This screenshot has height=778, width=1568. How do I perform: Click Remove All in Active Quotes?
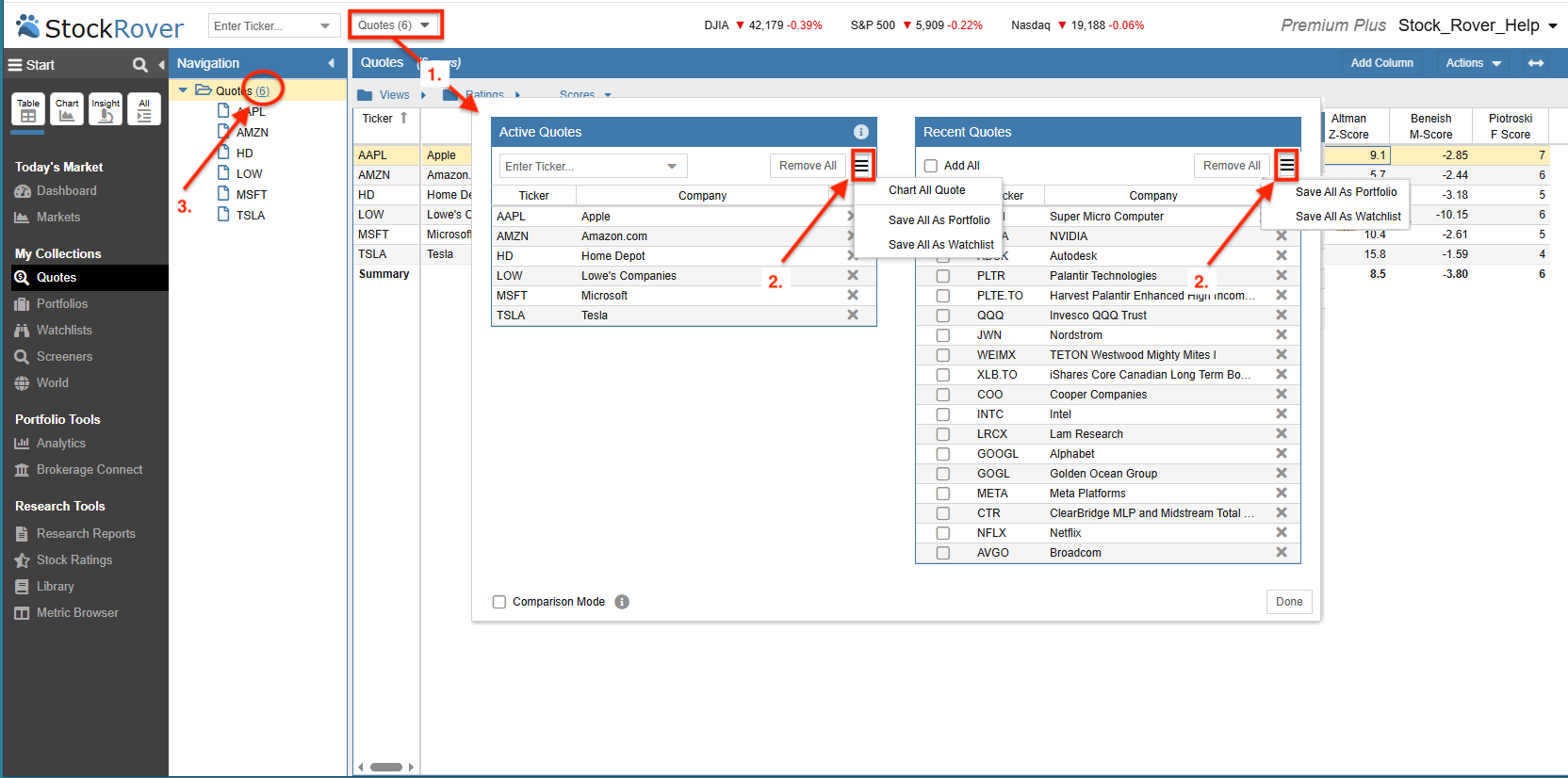click(x=808, y=166)
